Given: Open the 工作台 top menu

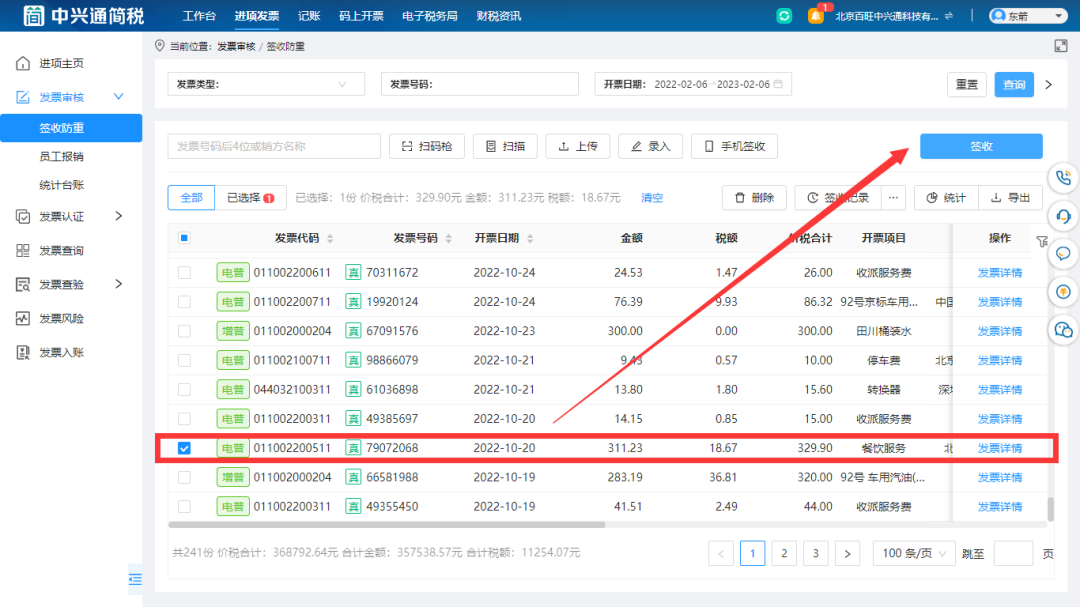Looking at the screenshot, I should click(x=199, y=16).
